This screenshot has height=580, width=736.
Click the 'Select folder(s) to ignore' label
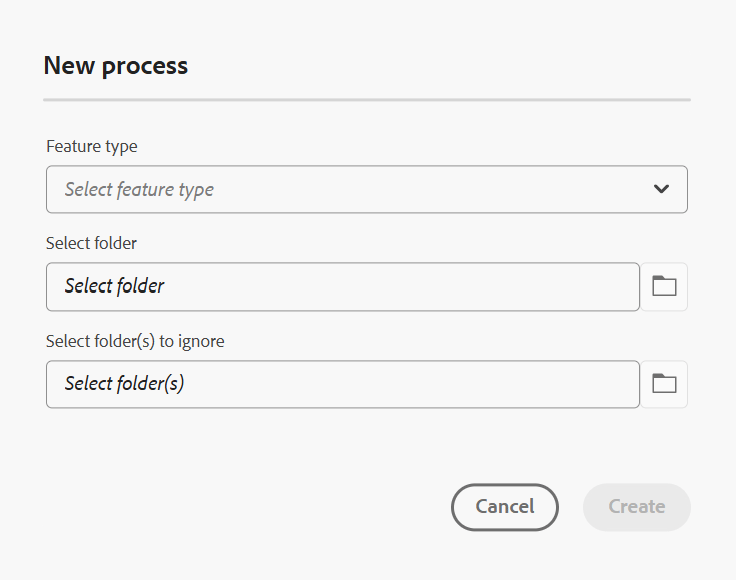pos(135,341)
